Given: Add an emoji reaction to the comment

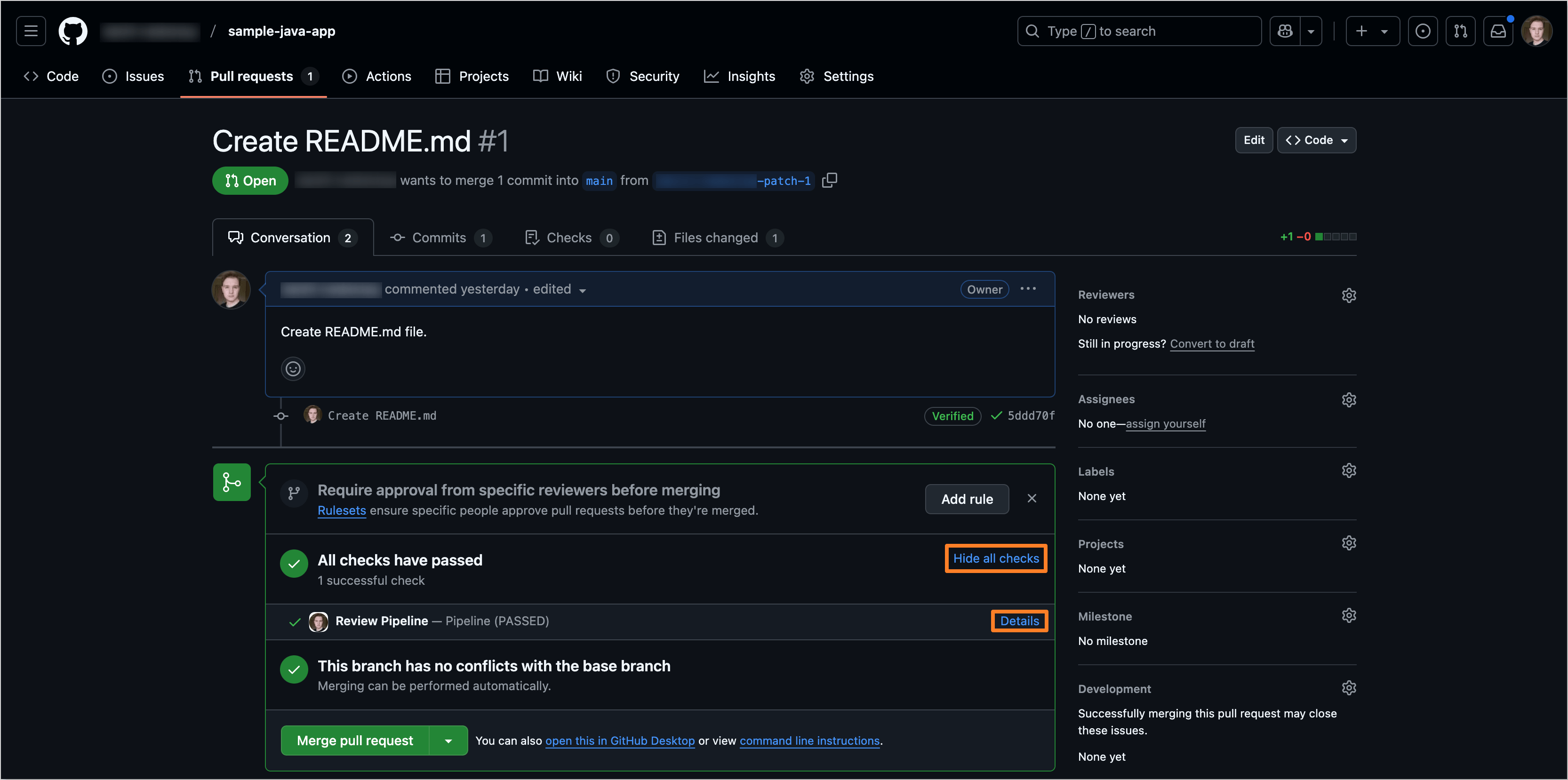Looking at the screenshot, I should coord(293,369).
